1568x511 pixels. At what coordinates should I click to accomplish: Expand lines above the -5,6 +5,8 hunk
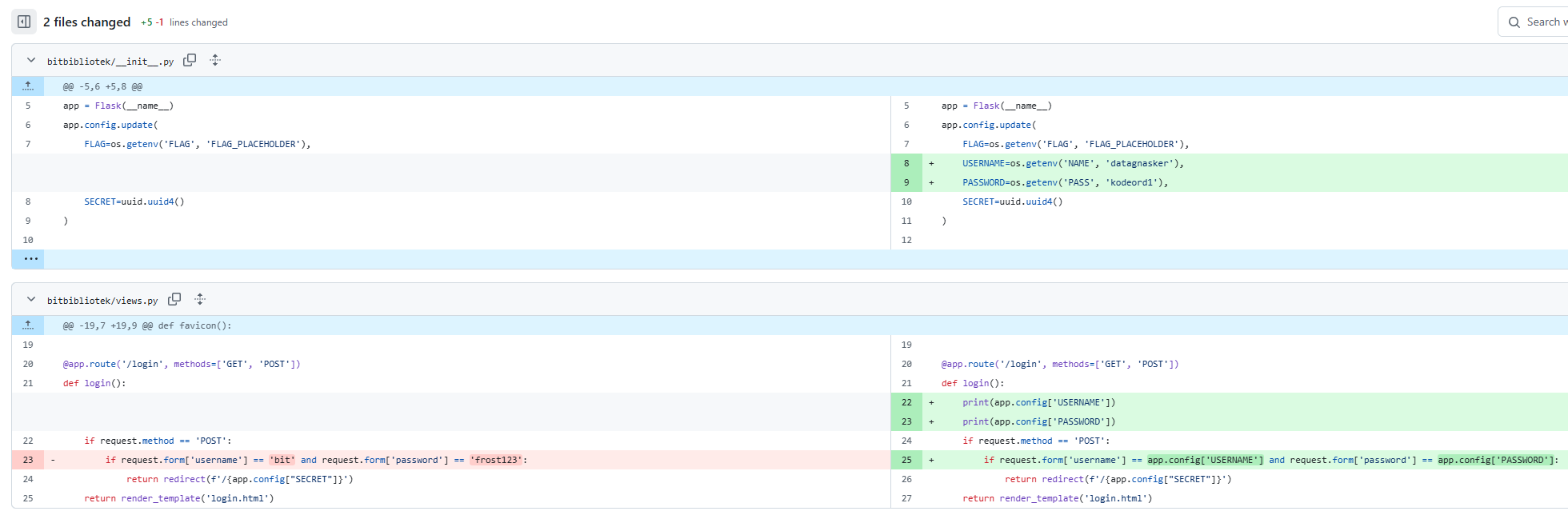28,86
